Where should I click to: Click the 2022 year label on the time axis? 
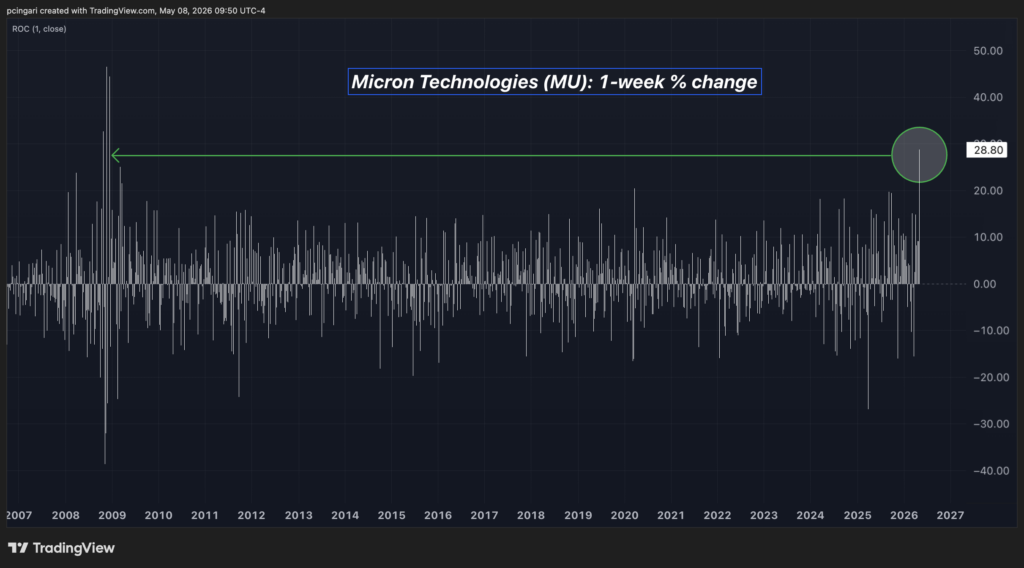[x=717, y=515]
